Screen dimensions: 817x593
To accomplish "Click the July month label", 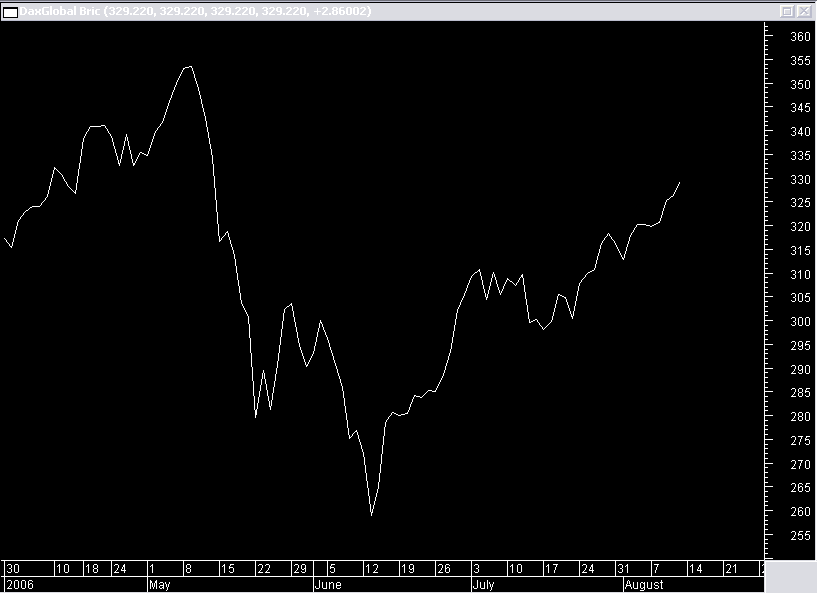I will click(x=483, y=585).
